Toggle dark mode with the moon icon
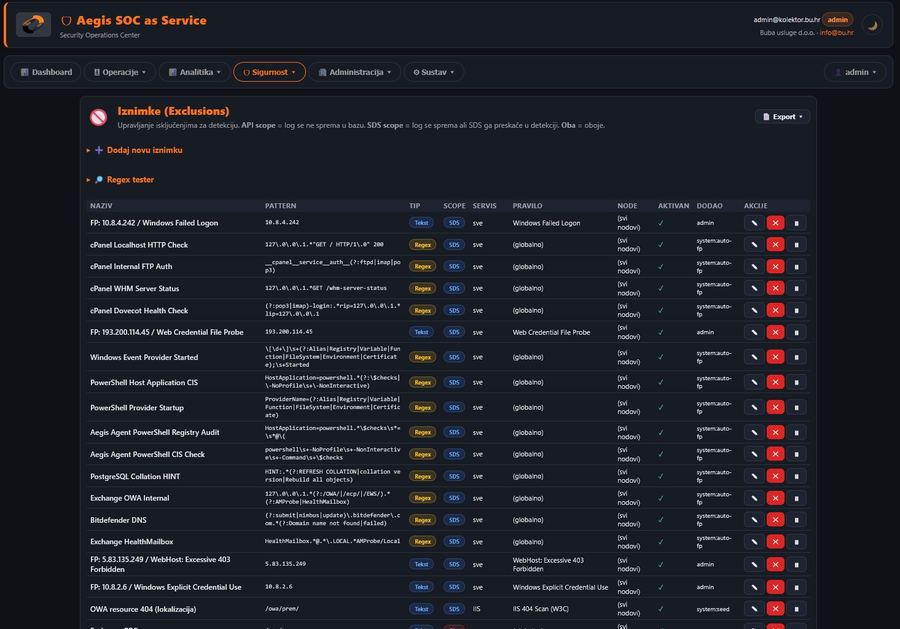 point(872,25)
